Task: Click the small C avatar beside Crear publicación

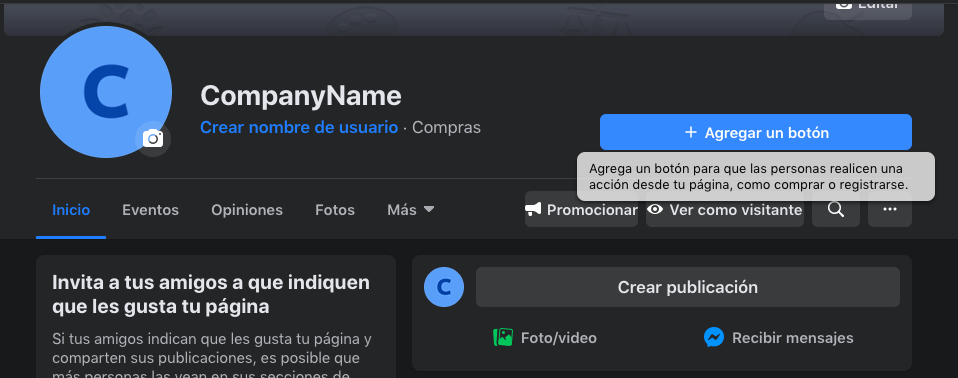Action: 444,287
